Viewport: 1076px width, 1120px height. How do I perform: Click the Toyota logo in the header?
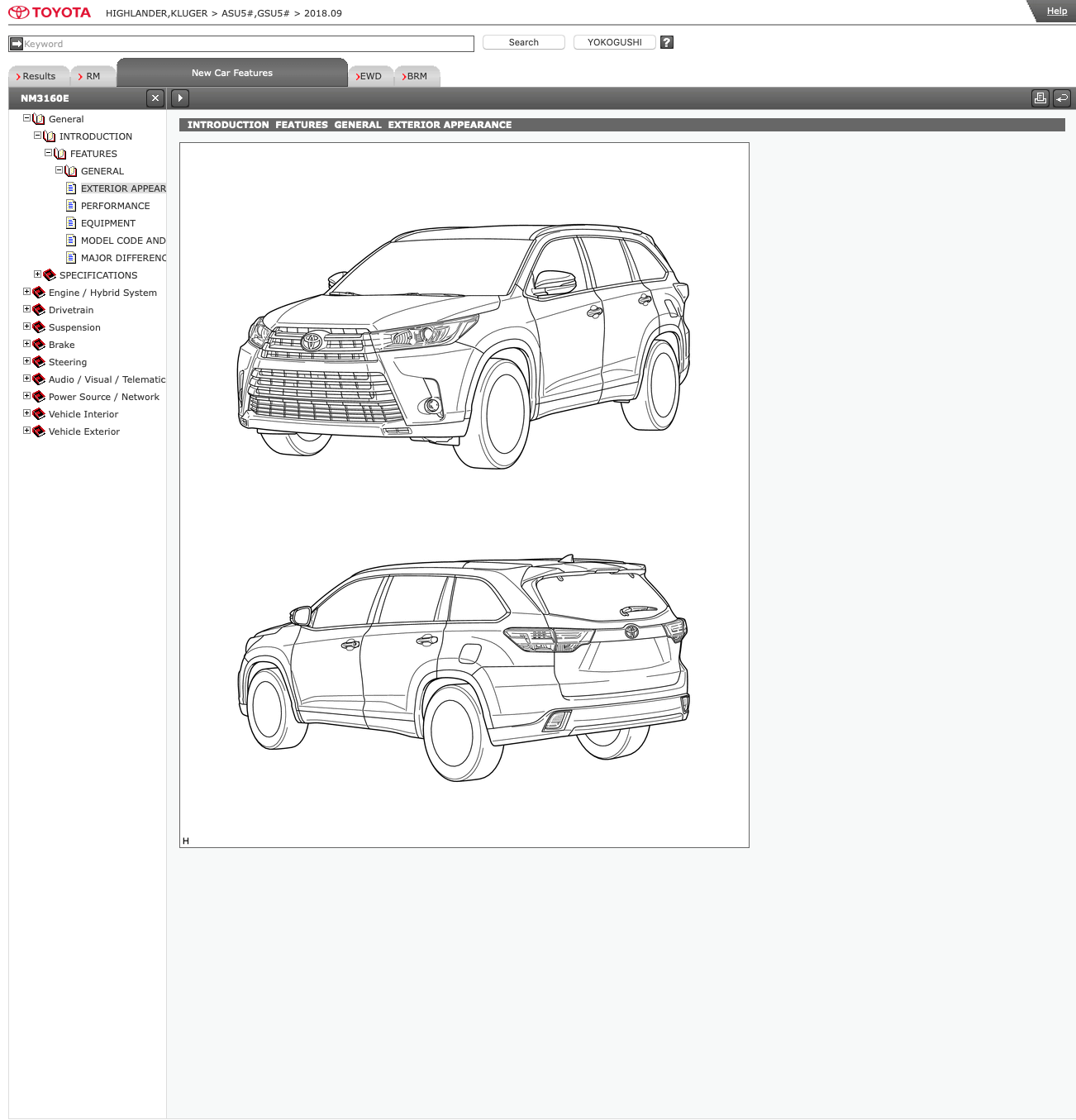[50, 12]
